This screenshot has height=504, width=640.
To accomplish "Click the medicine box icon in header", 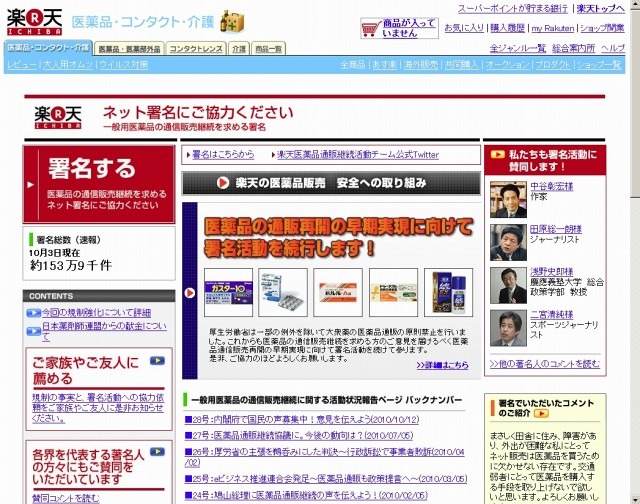I will [232, 22].
